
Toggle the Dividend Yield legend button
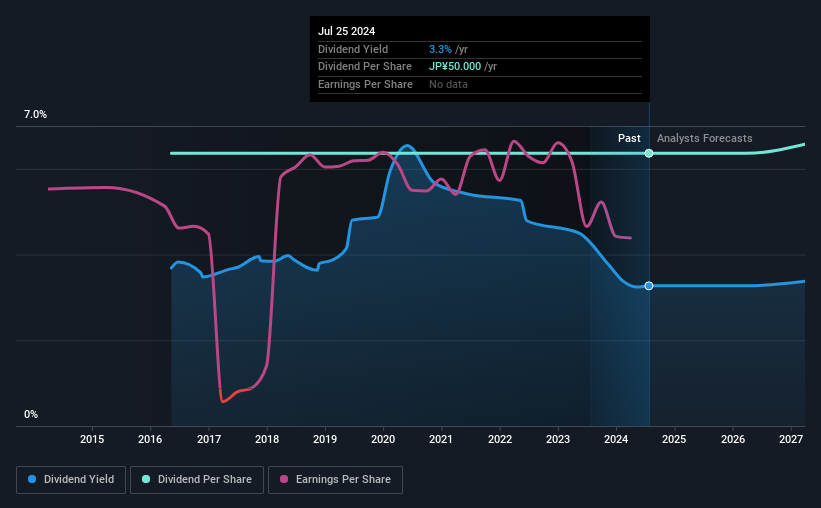[x=71, y=480]
